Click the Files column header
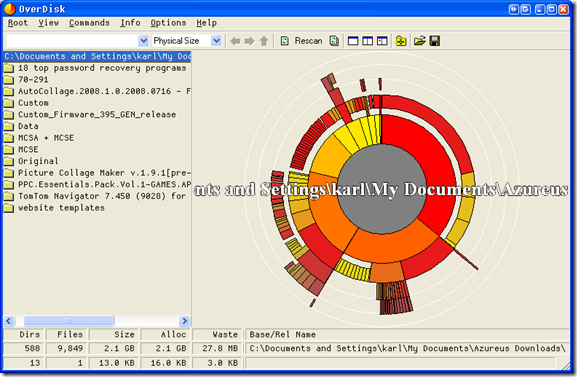 click(x=66, y=334)
